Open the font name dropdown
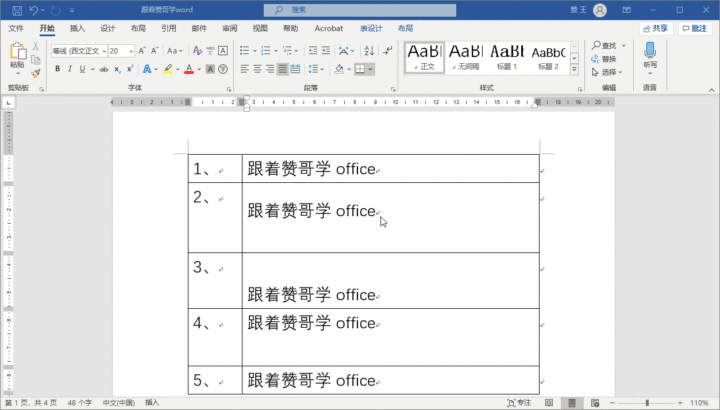The width and height of the screenshot is (720, 410). coord(104,51)
